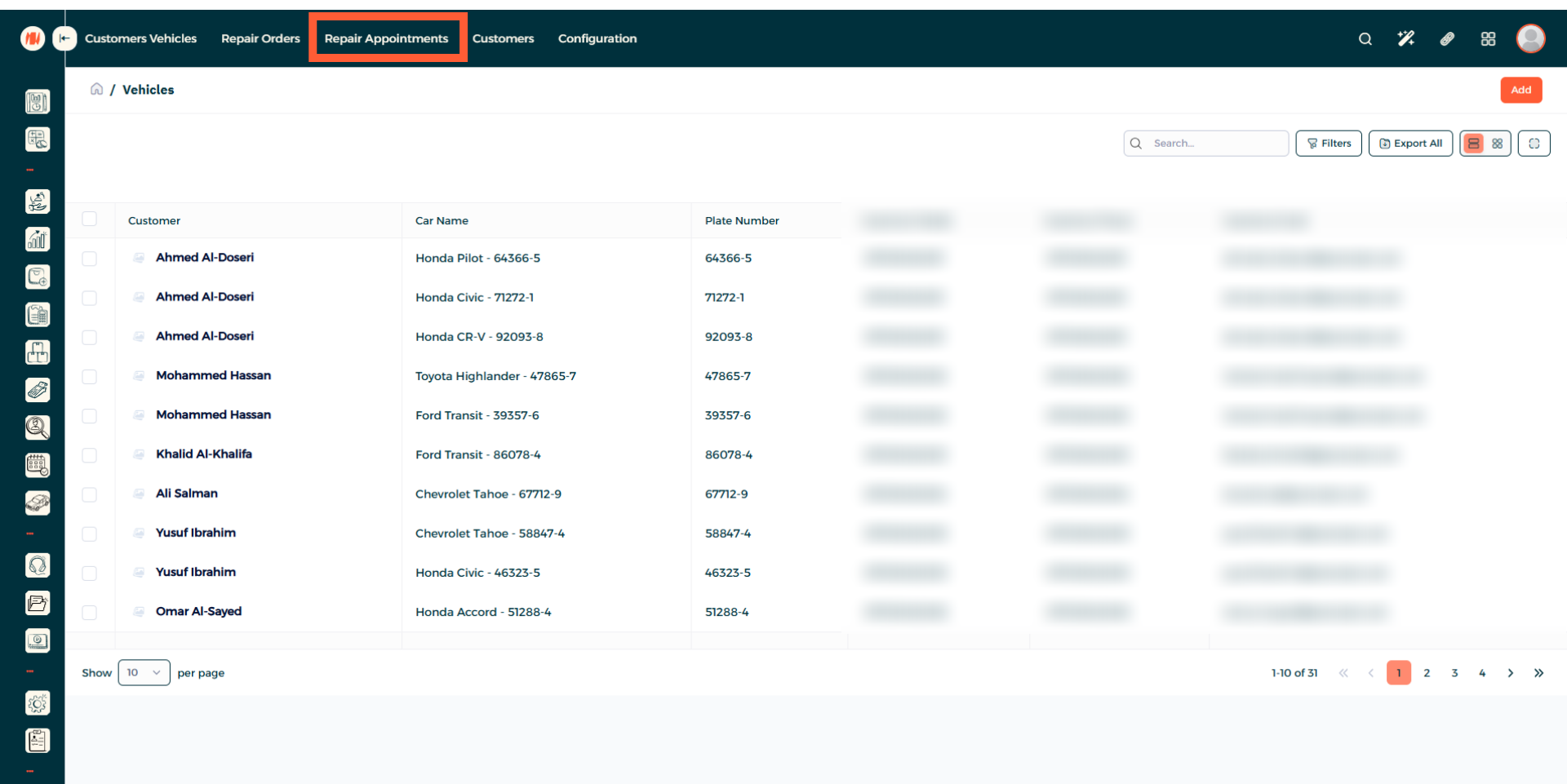Check the Omar Al-Sayed row checkbox
1567x784 pixels.
(x=90, y=613)
